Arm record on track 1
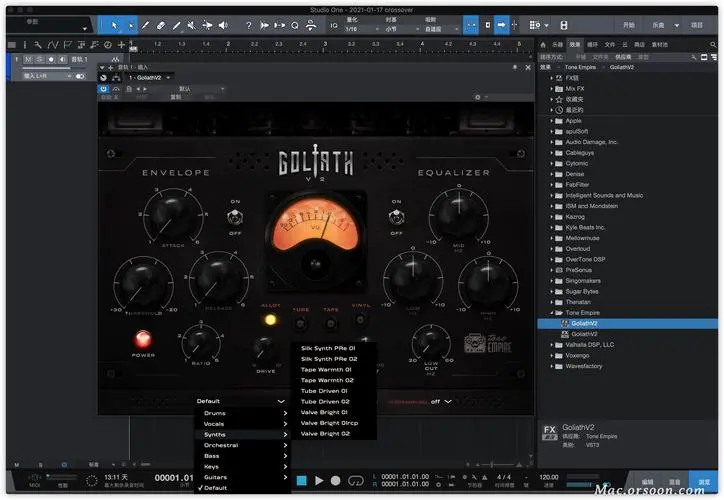The width and height of the screenshot is (724, 500). (x=51, y=60)
